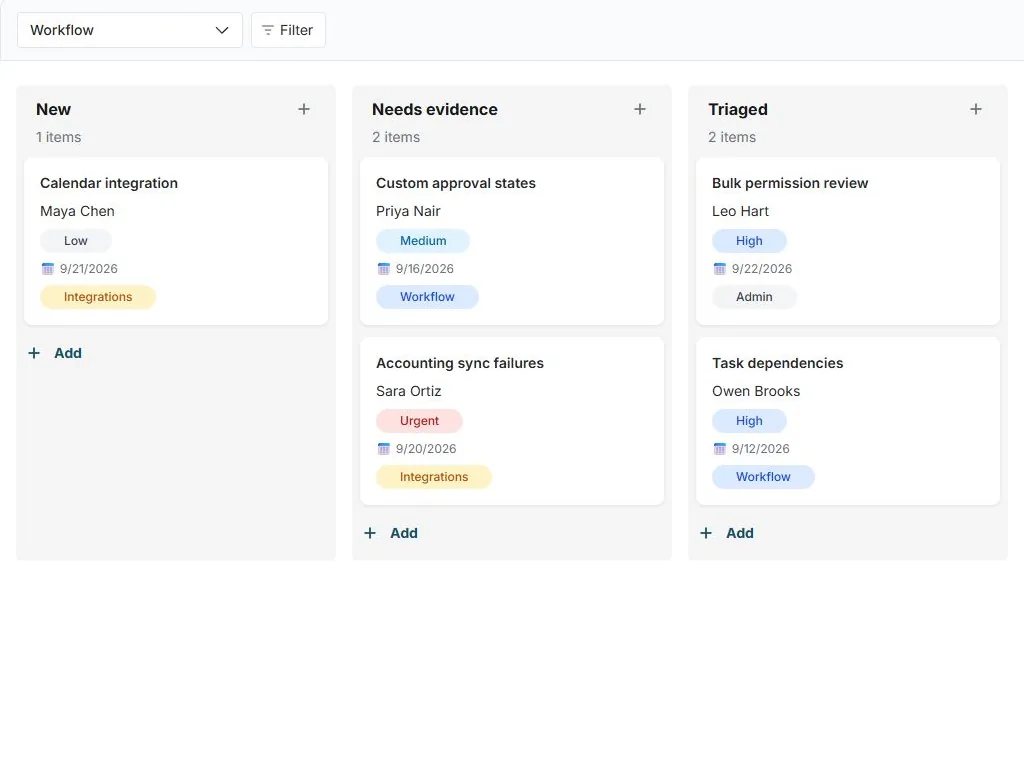Image resolution: width=1024 pixels, height=768 pixels.
Task: Open the Calendar integration card
Action: pos(176,241)
